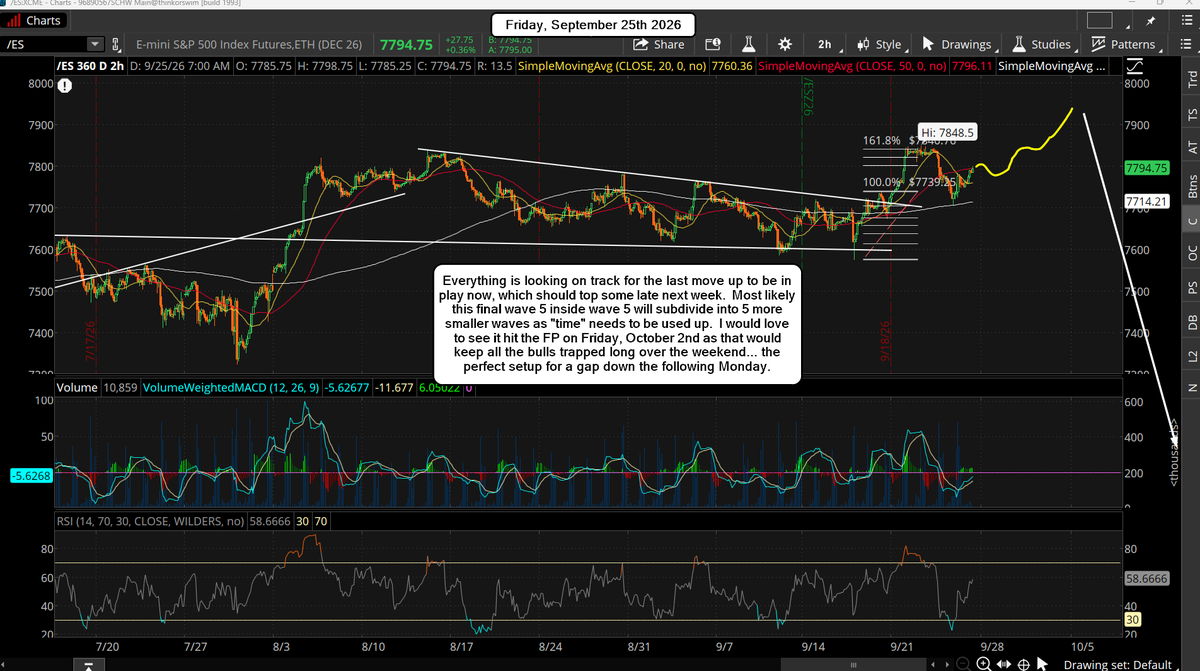This screenshot has height=671, width=1200.
Task: Click the Hi: 7848.5 price label
Action: point(946,131)
